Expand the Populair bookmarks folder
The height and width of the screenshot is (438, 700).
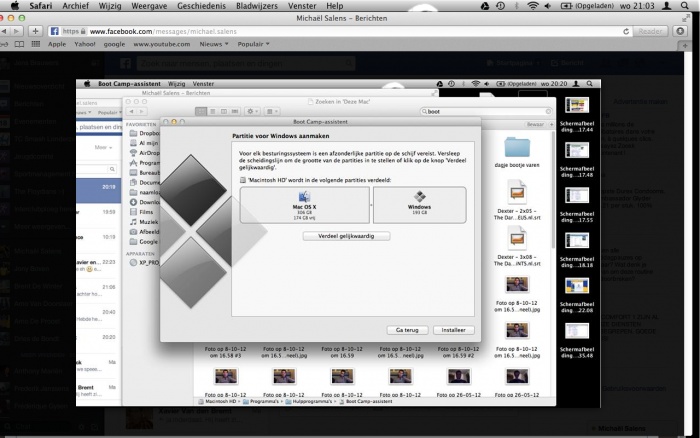point(253,44)
